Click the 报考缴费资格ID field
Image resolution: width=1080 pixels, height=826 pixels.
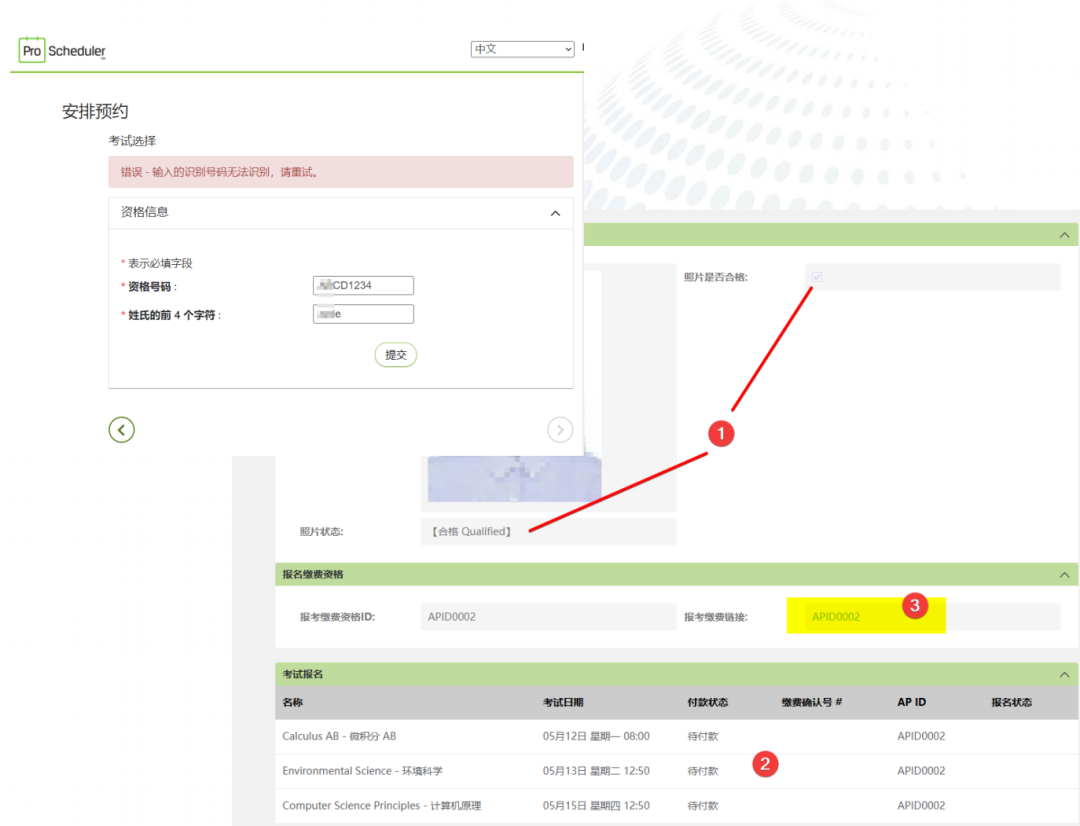point(548,617)
